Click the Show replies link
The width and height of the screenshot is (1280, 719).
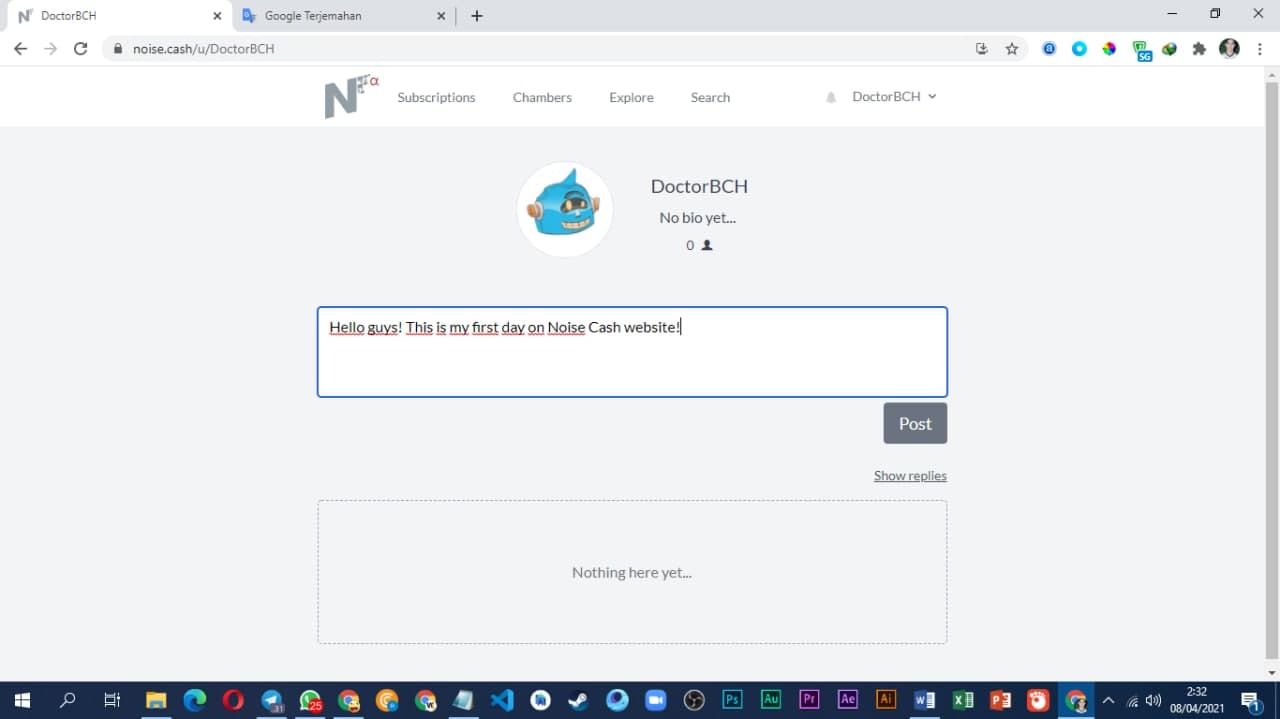(910, 476)
